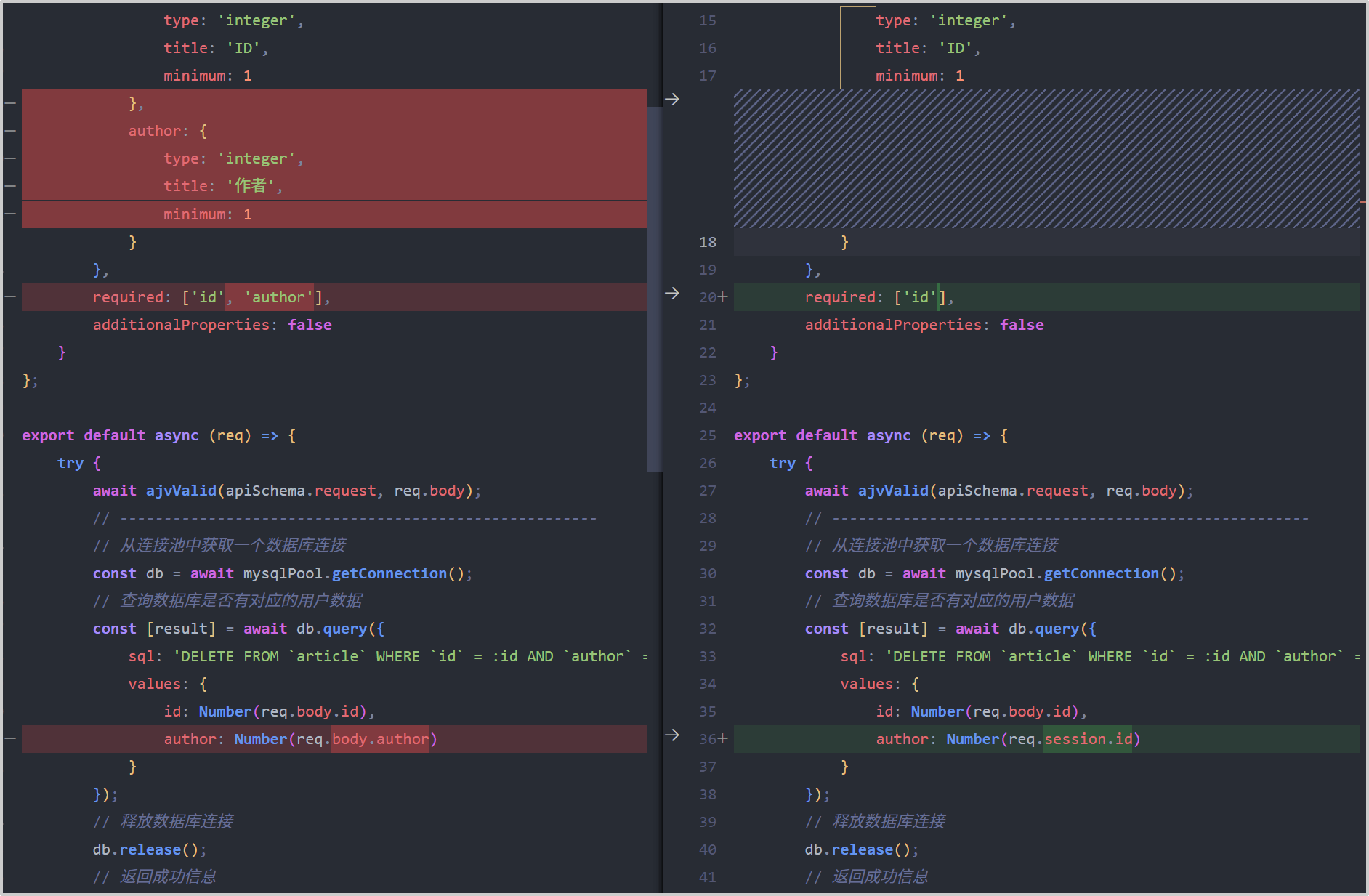Click line number 18 in the right gutter
Image resolution: width=1369 pixels, height=896 pixels.
tap(707, 242)
